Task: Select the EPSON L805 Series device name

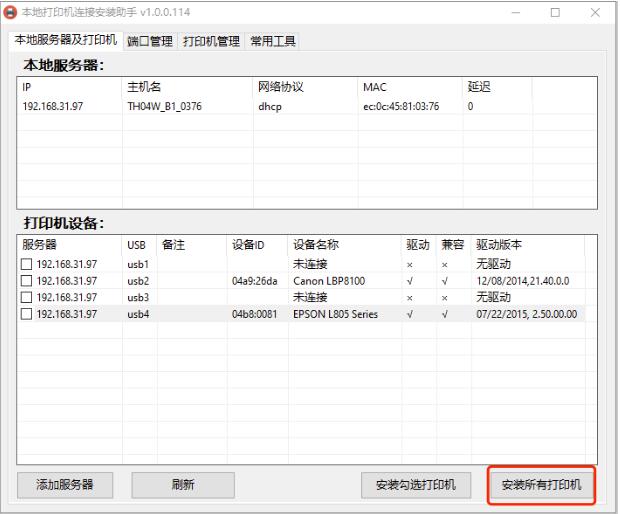Action: pos(335,314)
